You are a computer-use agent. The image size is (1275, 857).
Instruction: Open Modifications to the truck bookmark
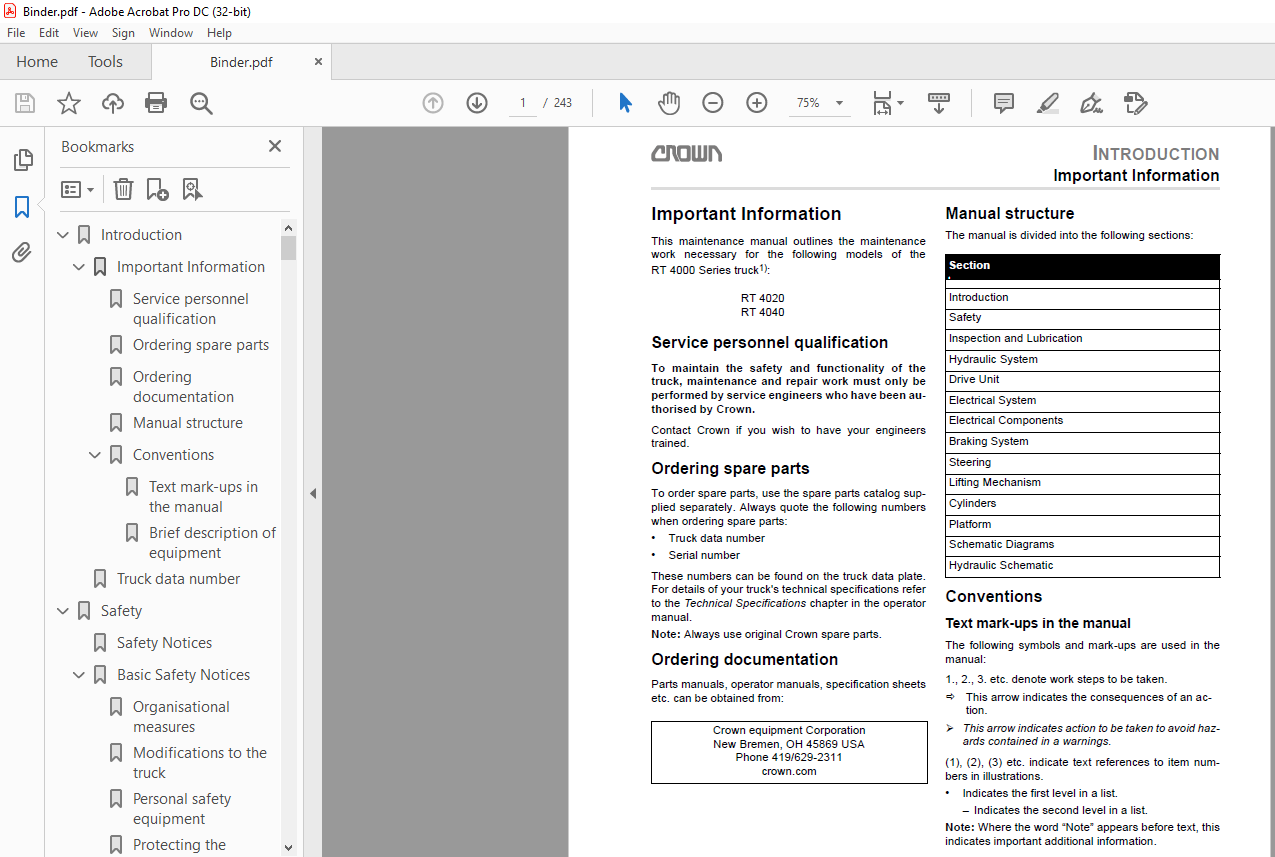click(x=200, y=763)
